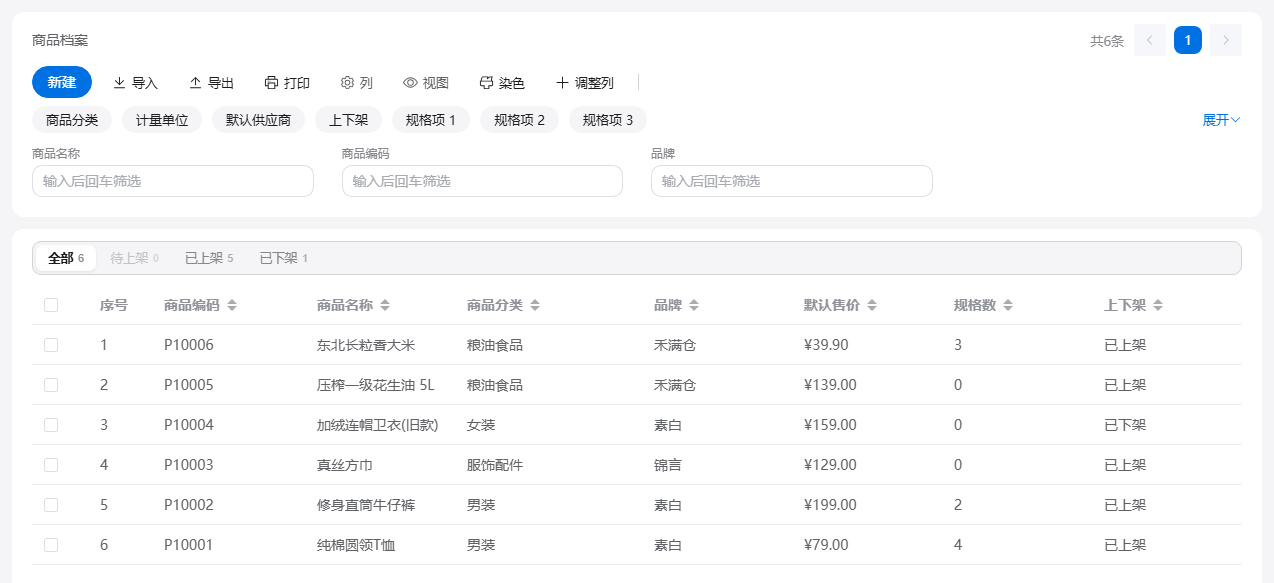The image size is (1274, 583).
Task: Open the 规格项 1 filter chip
Action: click(x=431, y=120)
